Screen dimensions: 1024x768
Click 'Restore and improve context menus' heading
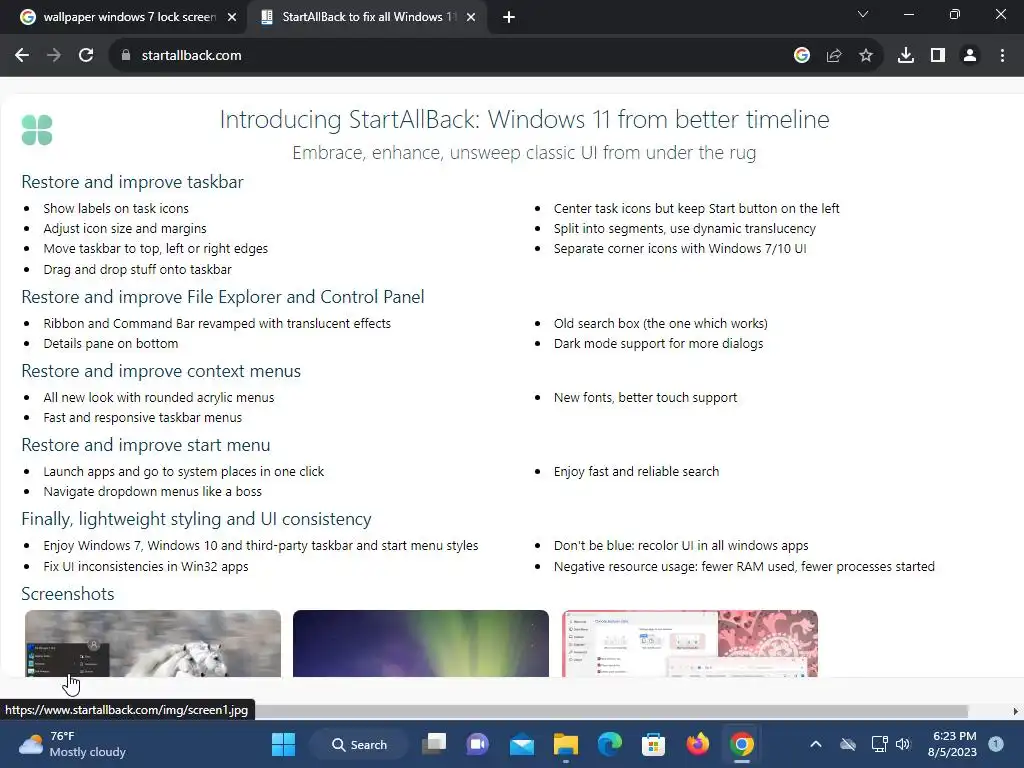(x=161, y=371)
